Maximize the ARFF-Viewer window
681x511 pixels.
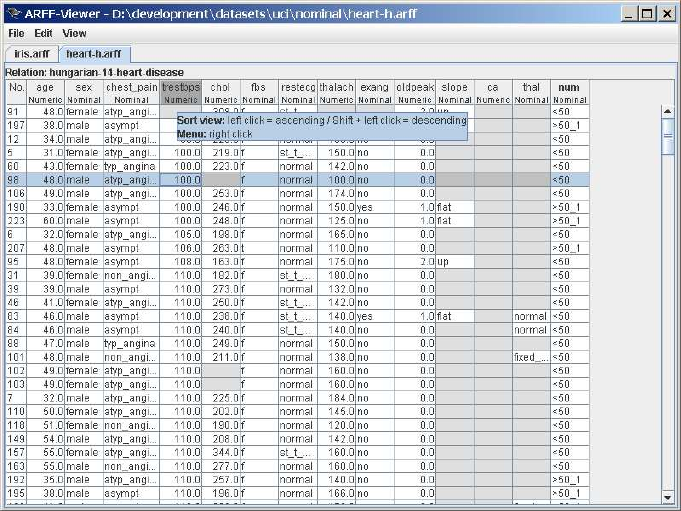647,14
